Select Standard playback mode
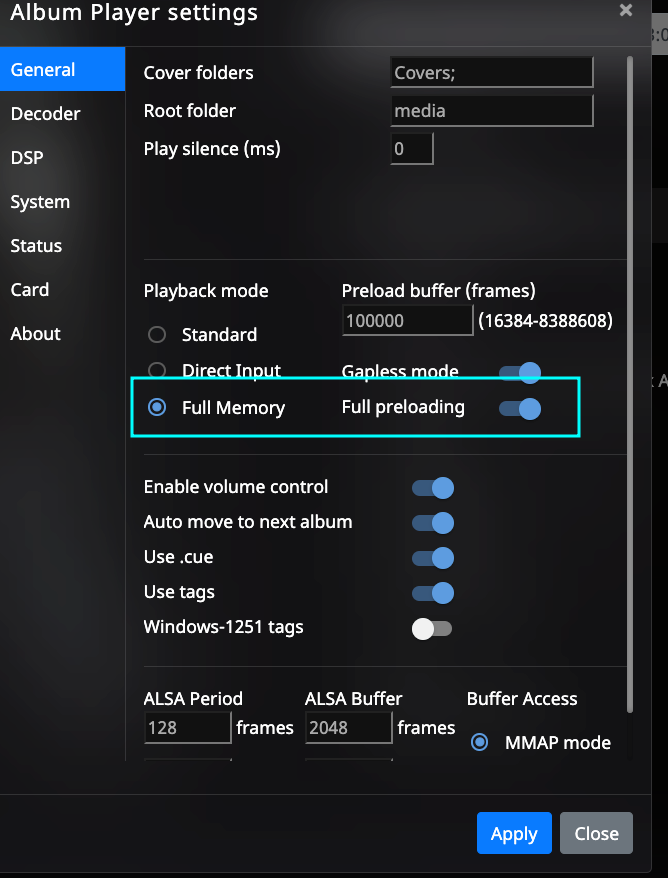Viewport: 668px width, 878px height. [x=157, y=335]
